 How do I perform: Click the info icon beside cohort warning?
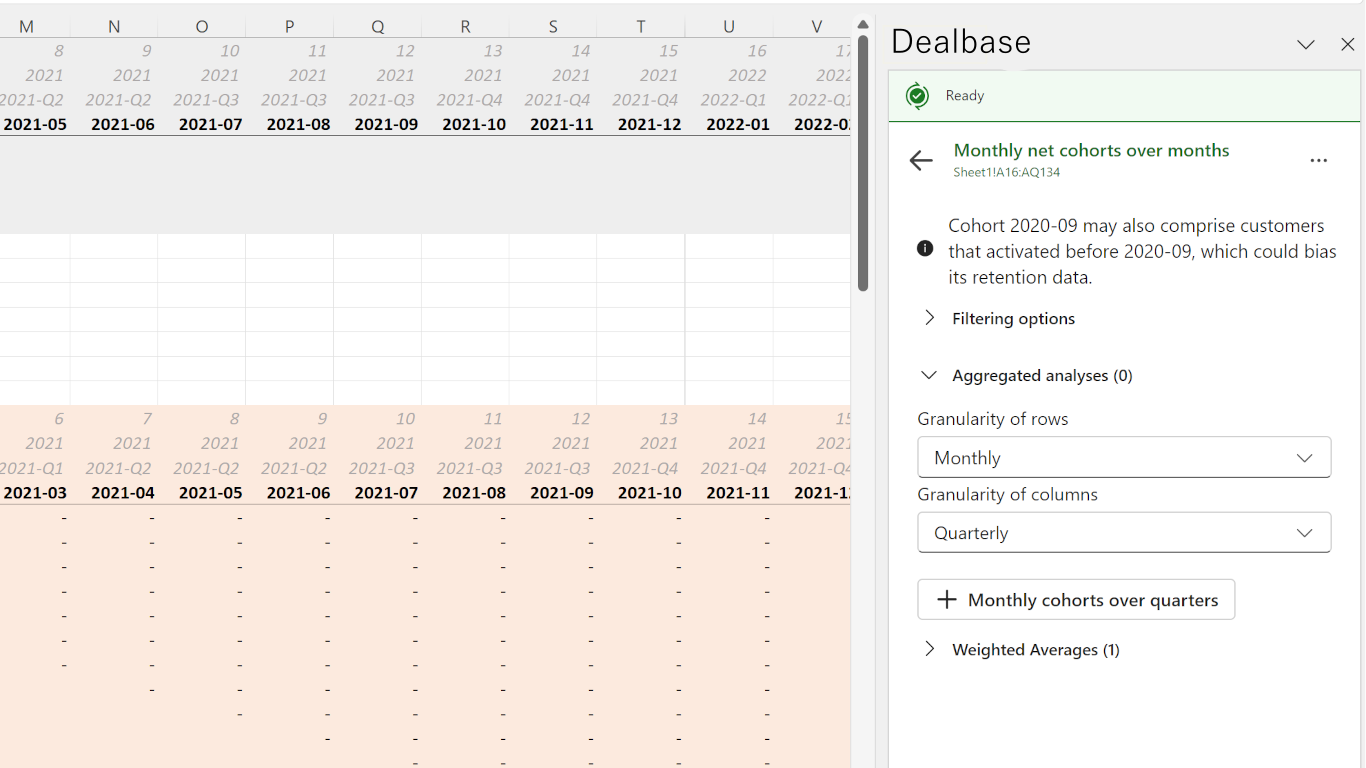[x=925, y=248]
